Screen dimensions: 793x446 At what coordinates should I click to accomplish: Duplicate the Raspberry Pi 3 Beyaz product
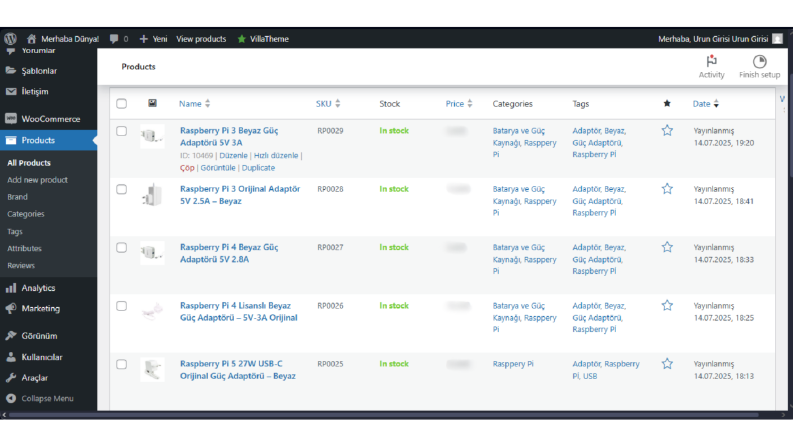pyautogui.click(x=258, y=168)
